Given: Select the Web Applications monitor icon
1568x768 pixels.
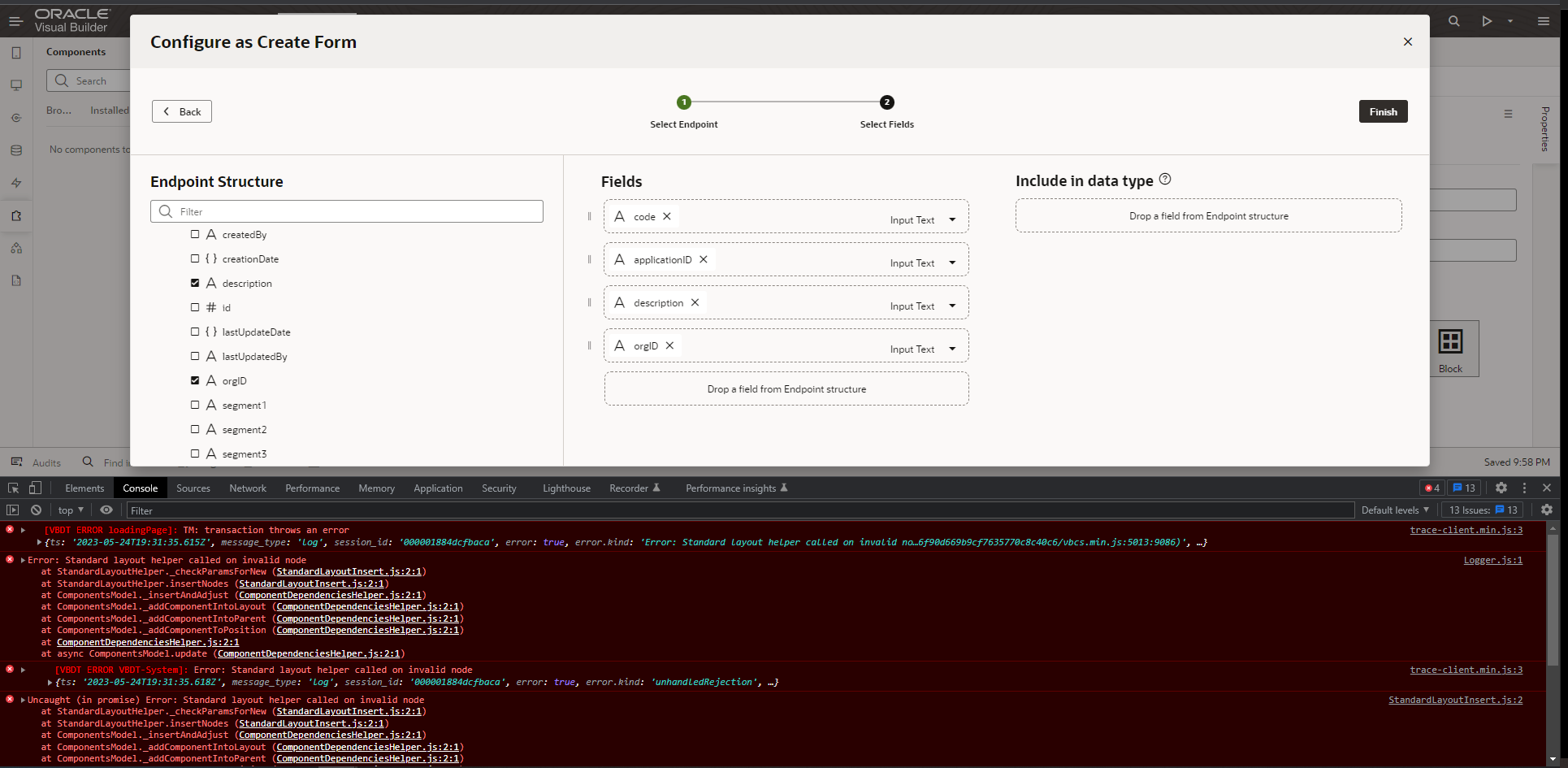Looking at the screenshot, I should pyautogui.click(x=16, y=85).
